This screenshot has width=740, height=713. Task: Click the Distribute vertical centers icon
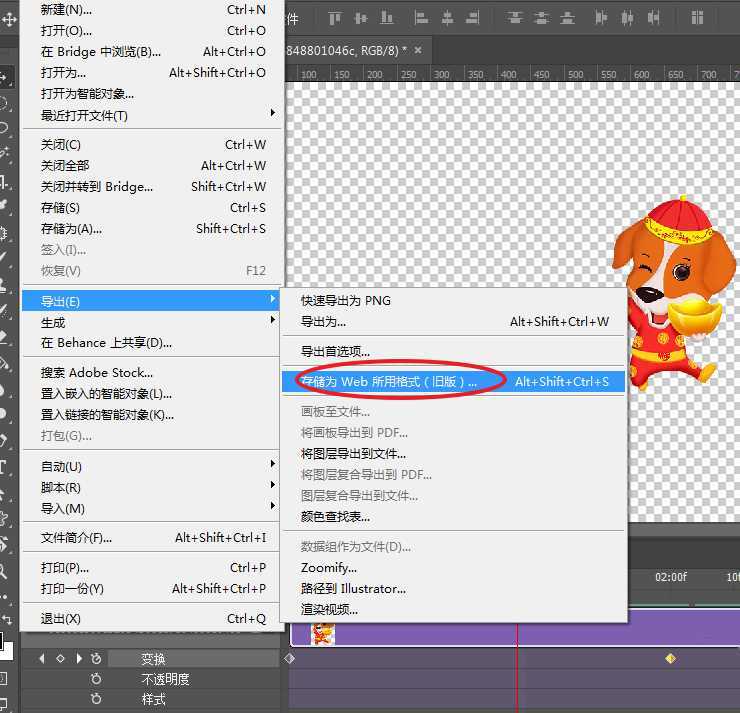pos(541,18)
